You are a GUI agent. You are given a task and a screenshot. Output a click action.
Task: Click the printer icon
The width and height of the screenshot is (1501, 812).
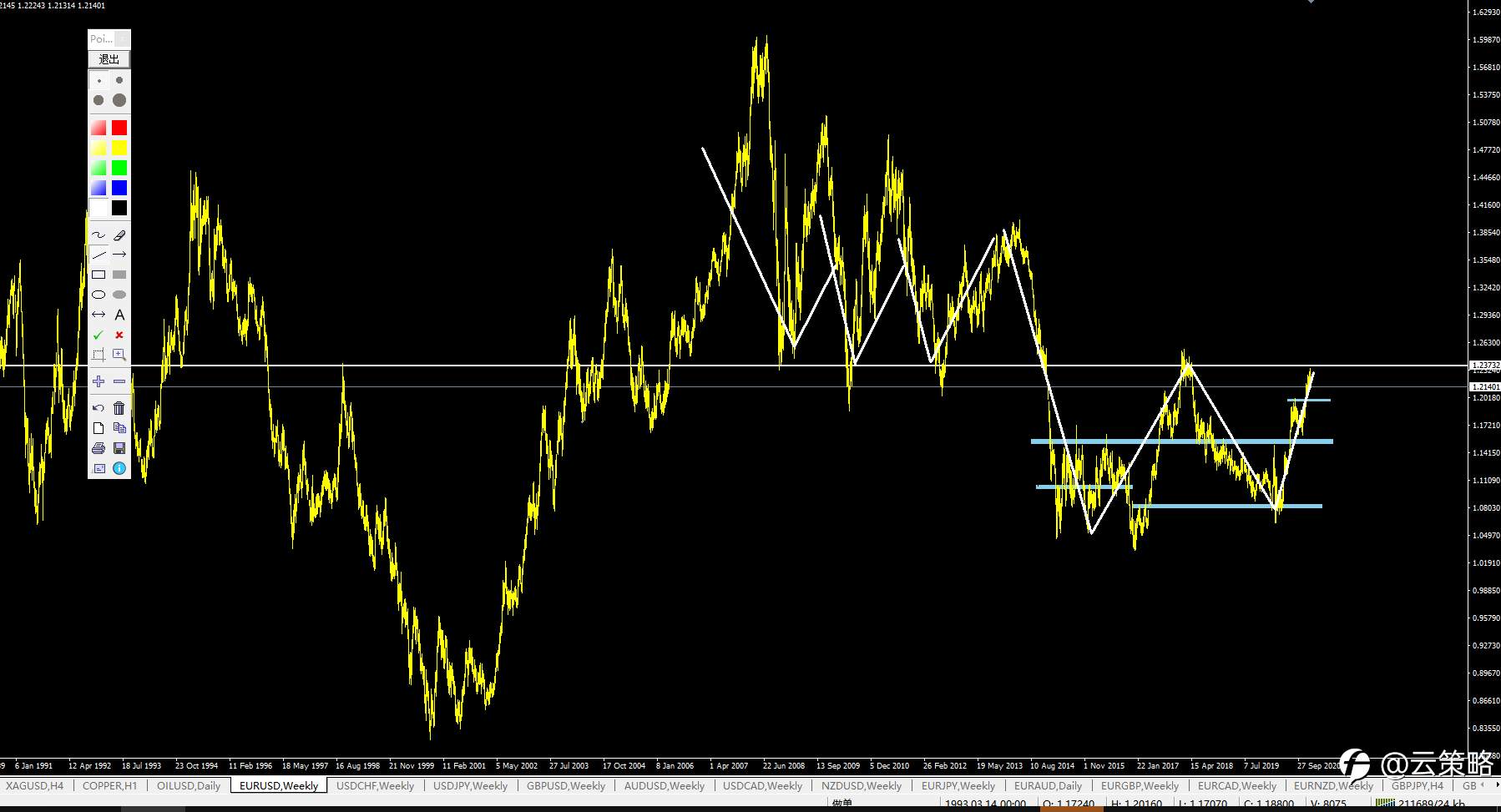coord(99,448)
